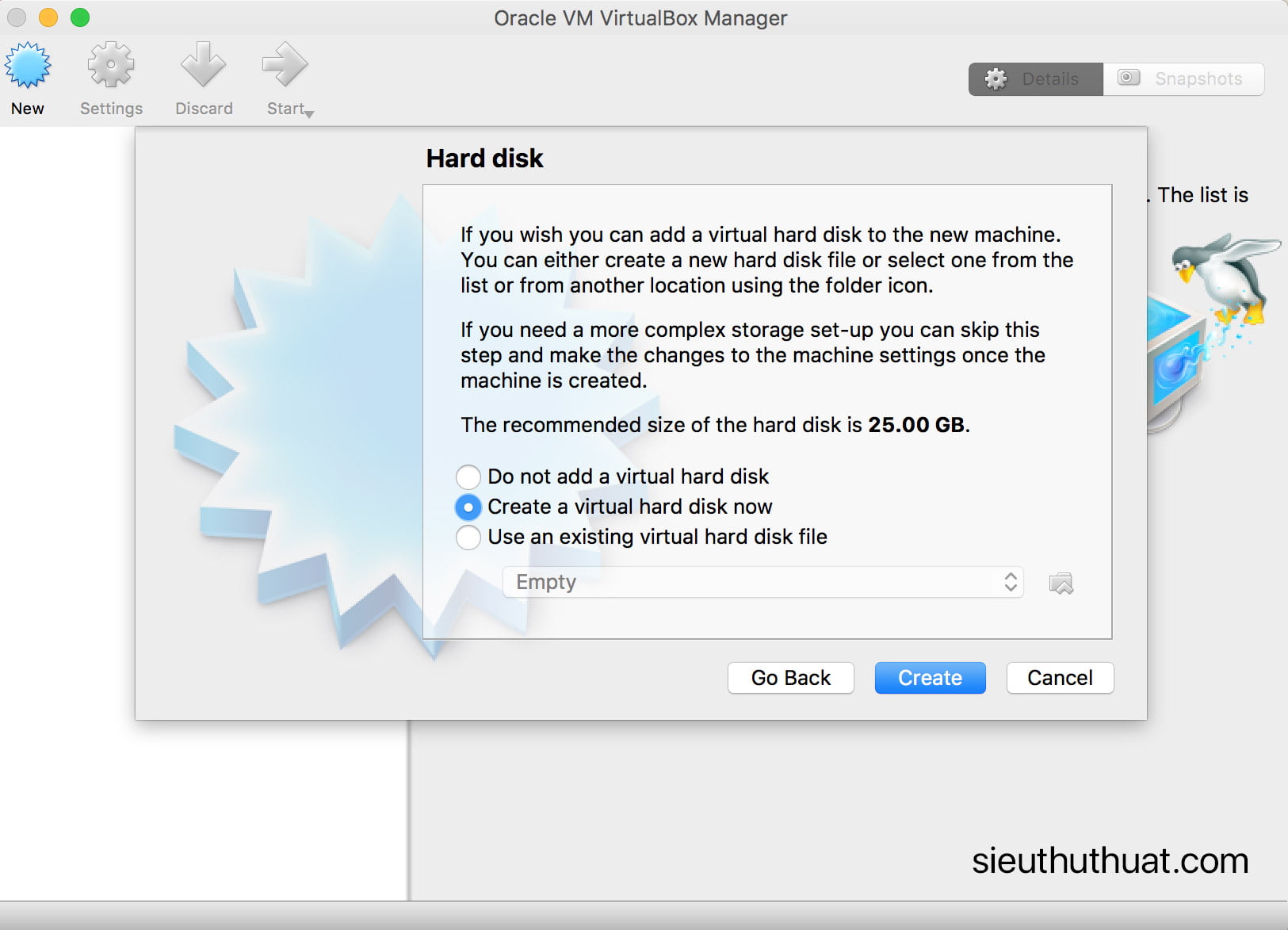Viewport: 1288px width, 930px height.
Task: Open the Empty hard disk file dropdown
Action: point(762,582)
